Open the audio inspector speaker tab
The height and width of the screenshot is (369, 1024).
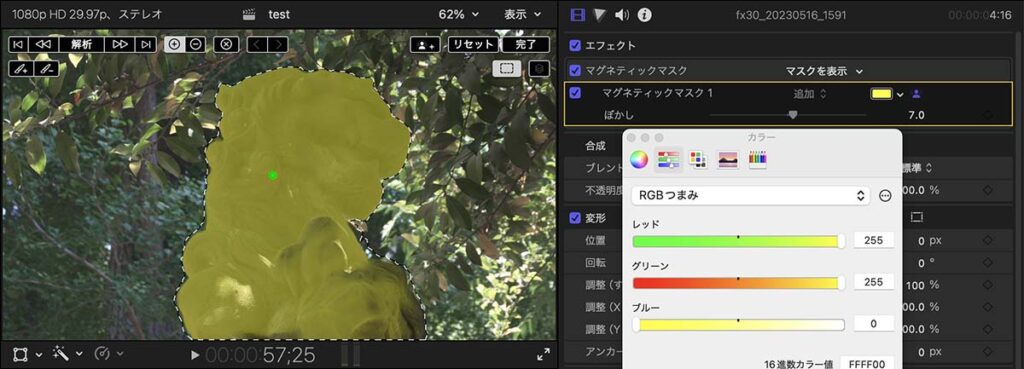point(622,14)
